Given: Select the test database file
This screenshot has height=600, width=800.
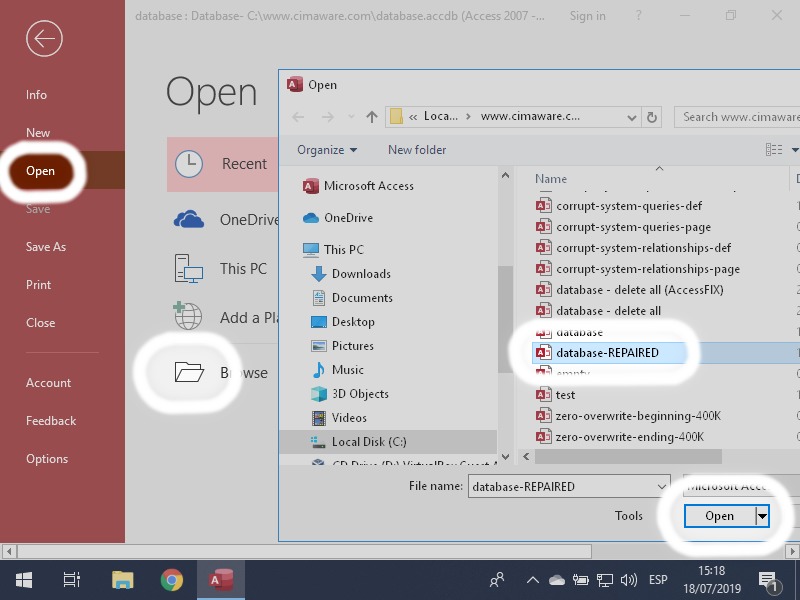Looking at the screenshot, I should tap(565, 395).
